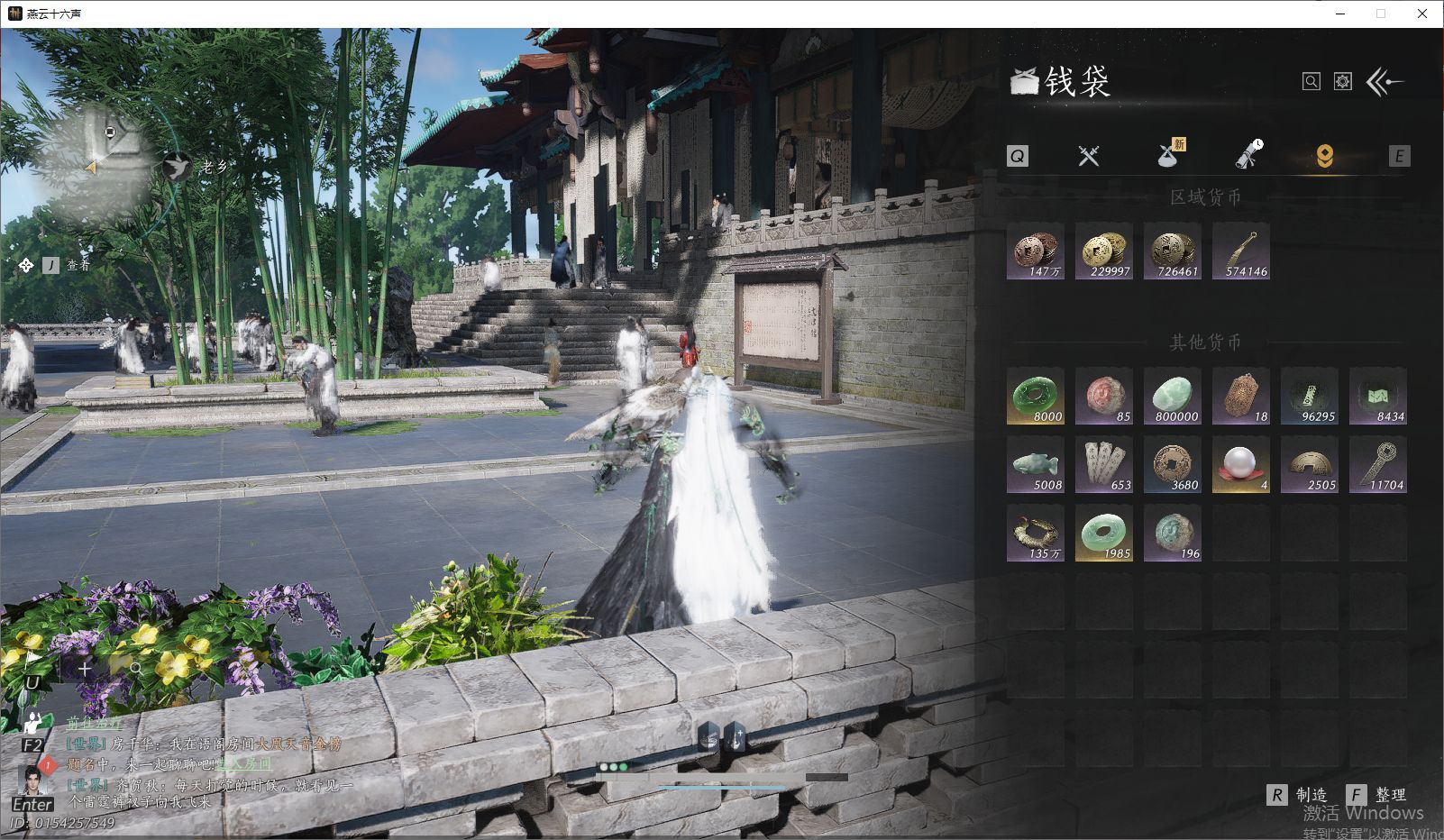Click the right skill icon above stamina bar

[735, 737]
